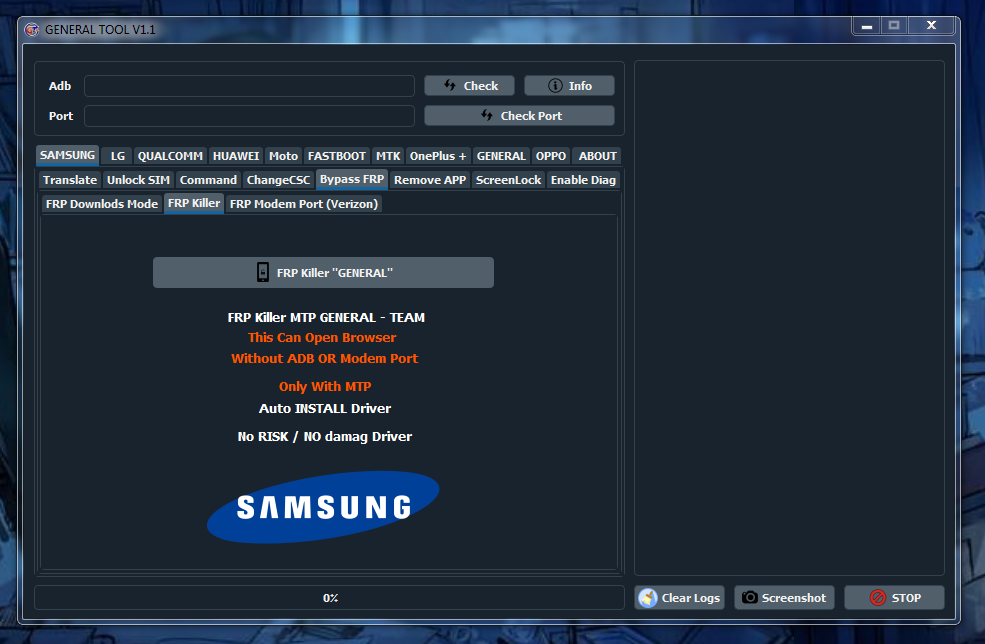The width and height of the screenshot is (985, 644).
Task: Switch to the LG tab
Action: [x=117, y=156]
